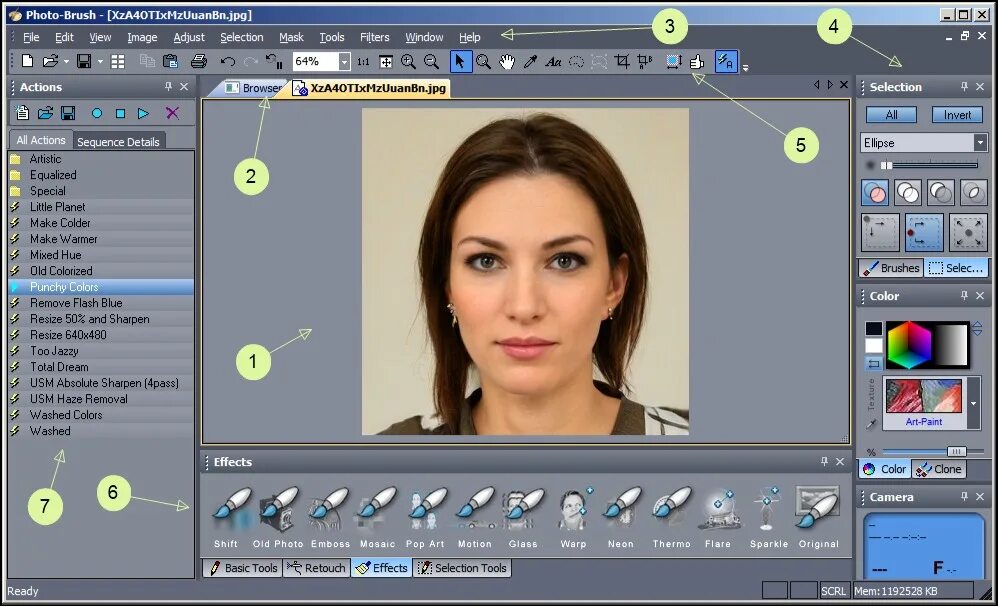
Task: Pick the eyedropper color picker tool
Action: tap(530, 62)
